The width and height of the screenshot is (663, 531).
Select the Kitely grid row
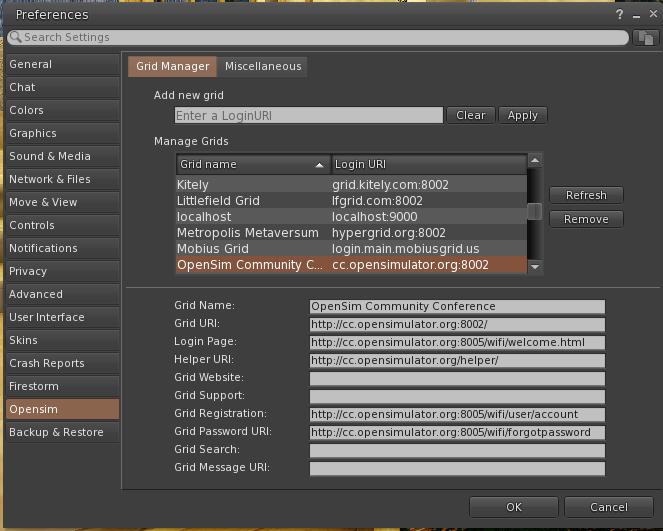351,185
